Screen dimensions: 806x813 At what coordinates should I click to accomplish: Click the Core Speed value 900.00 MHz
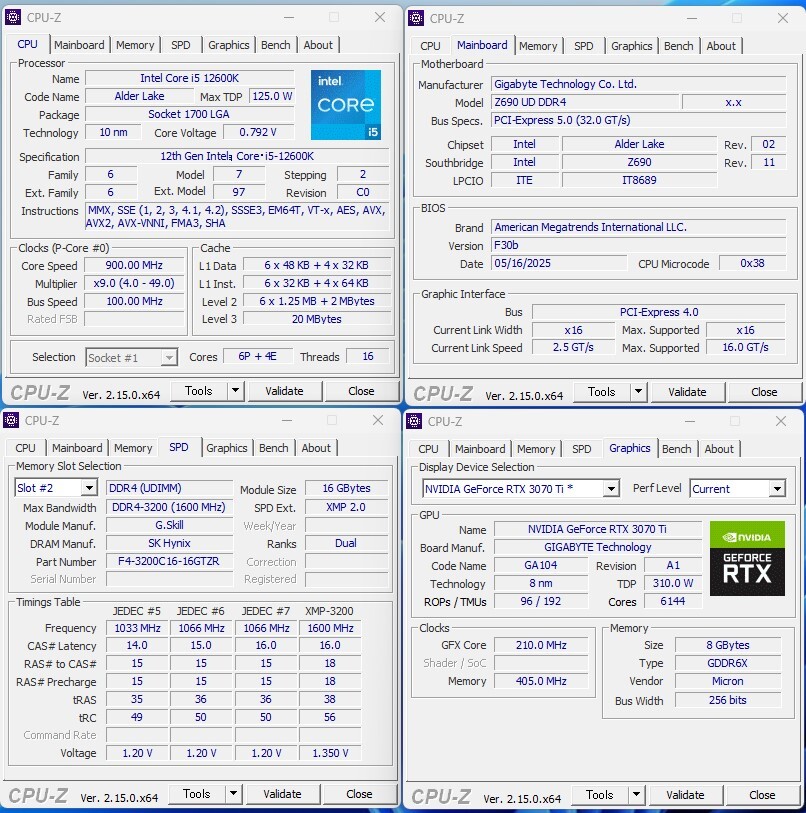(134, 265)
